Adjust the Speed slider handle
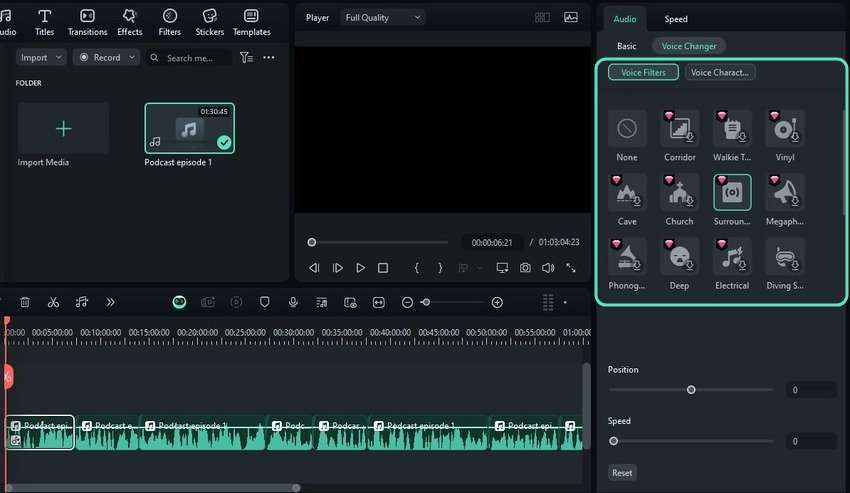This screenshot has width=850, height=493. point(614,441)
